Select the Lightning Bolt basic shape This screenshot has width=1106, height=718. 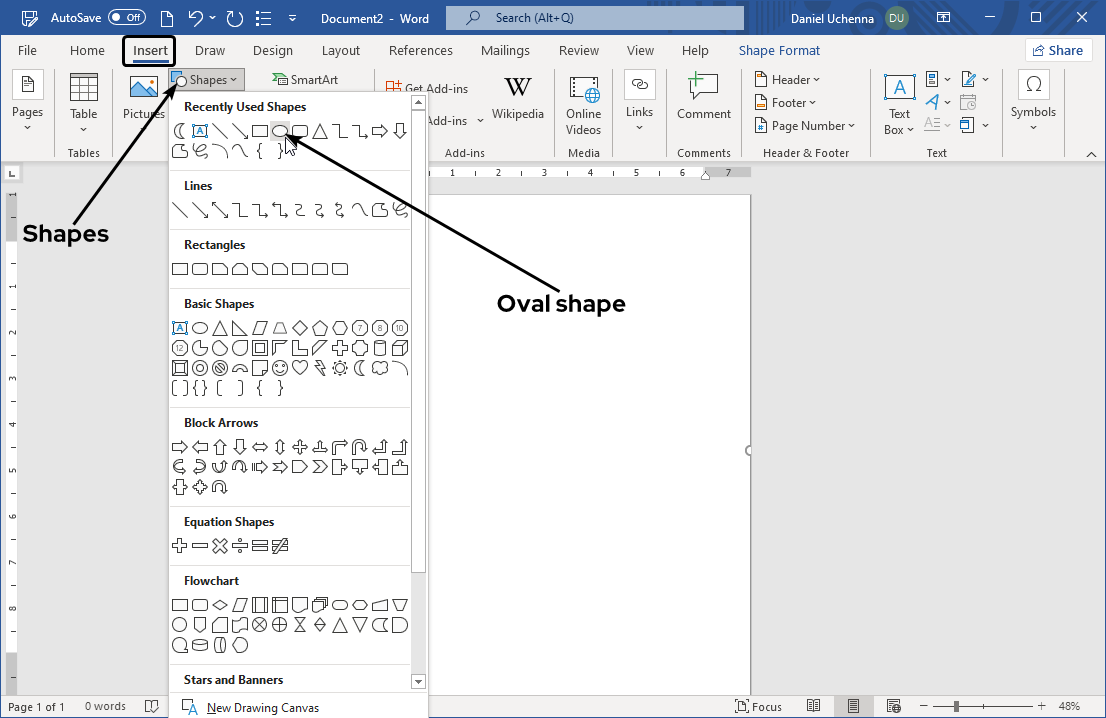320,368
